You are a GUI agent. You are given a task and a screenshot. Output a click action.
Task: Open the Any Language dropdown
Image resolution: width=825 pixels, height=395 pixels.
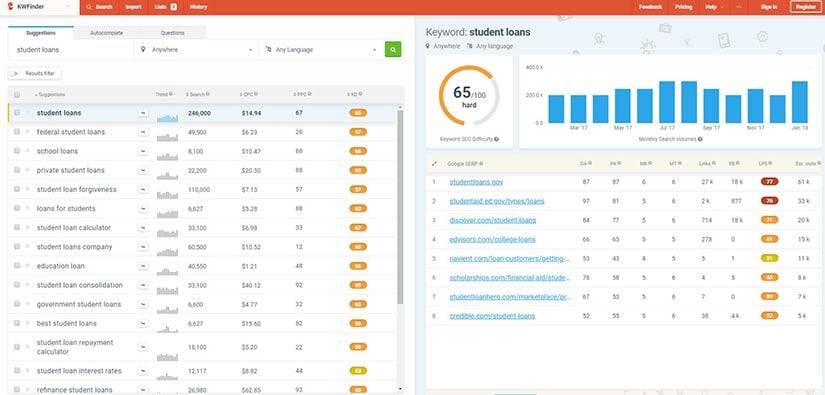click(321, 49)
